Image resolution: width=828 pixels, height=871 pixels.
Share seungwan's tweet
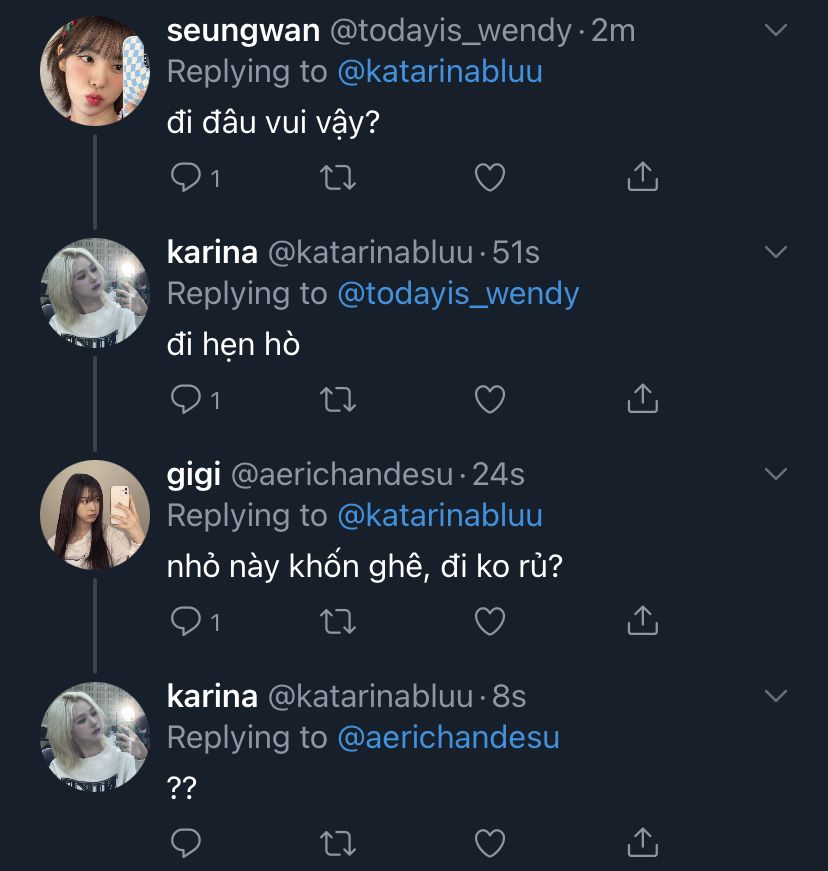tap(642, 177)
